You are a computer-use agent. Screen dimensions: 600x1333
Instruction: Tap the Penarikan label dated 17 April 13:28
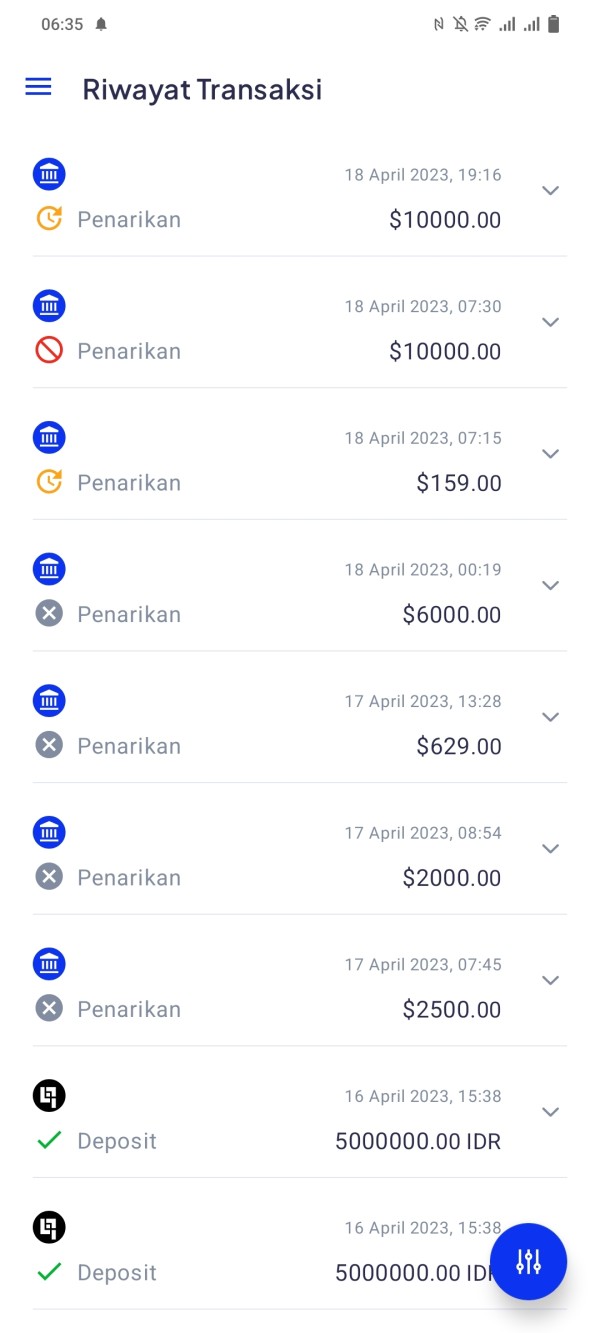(129, 746)
